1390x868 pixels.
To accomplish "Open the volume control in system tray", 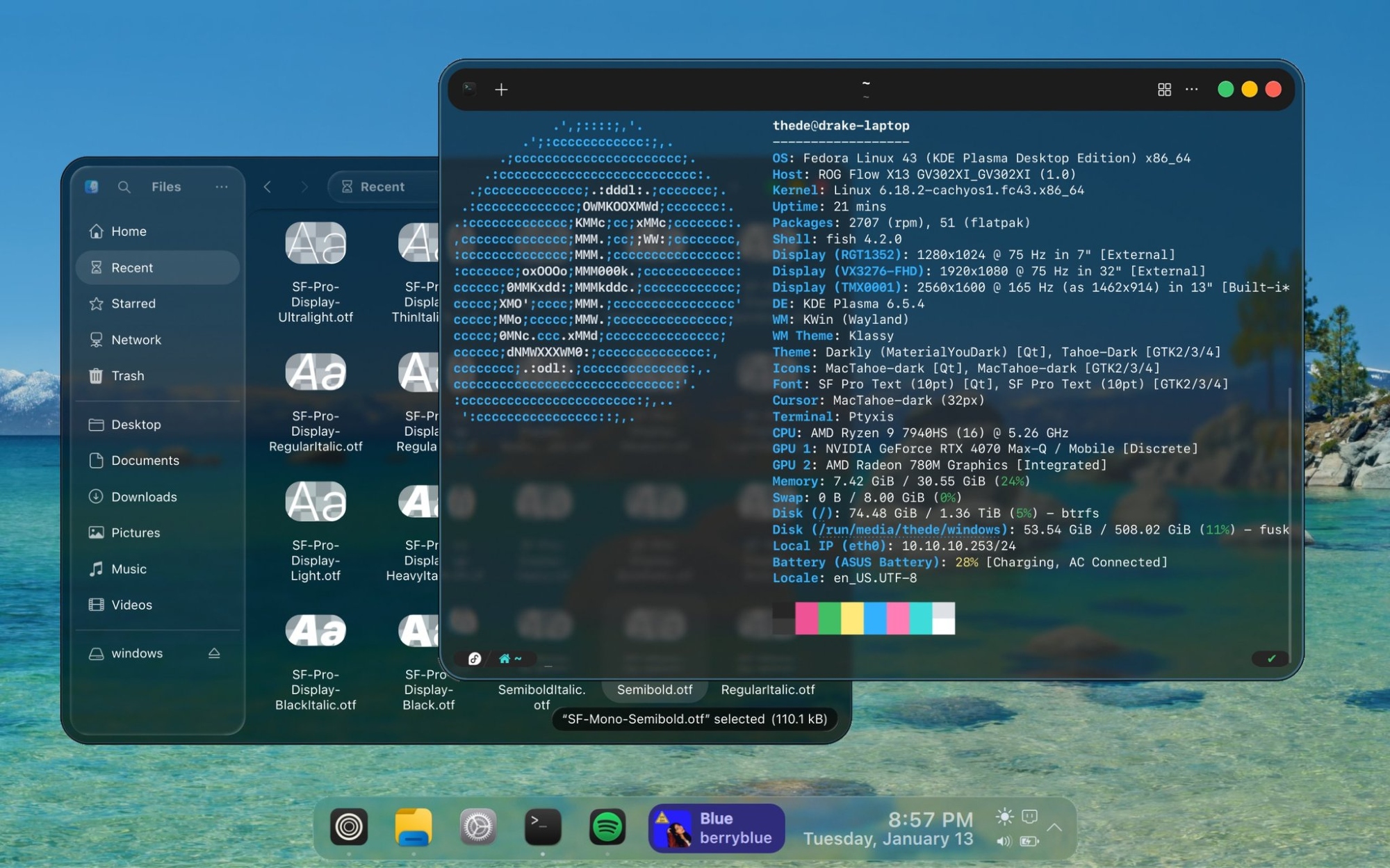I will point(1004,842).
